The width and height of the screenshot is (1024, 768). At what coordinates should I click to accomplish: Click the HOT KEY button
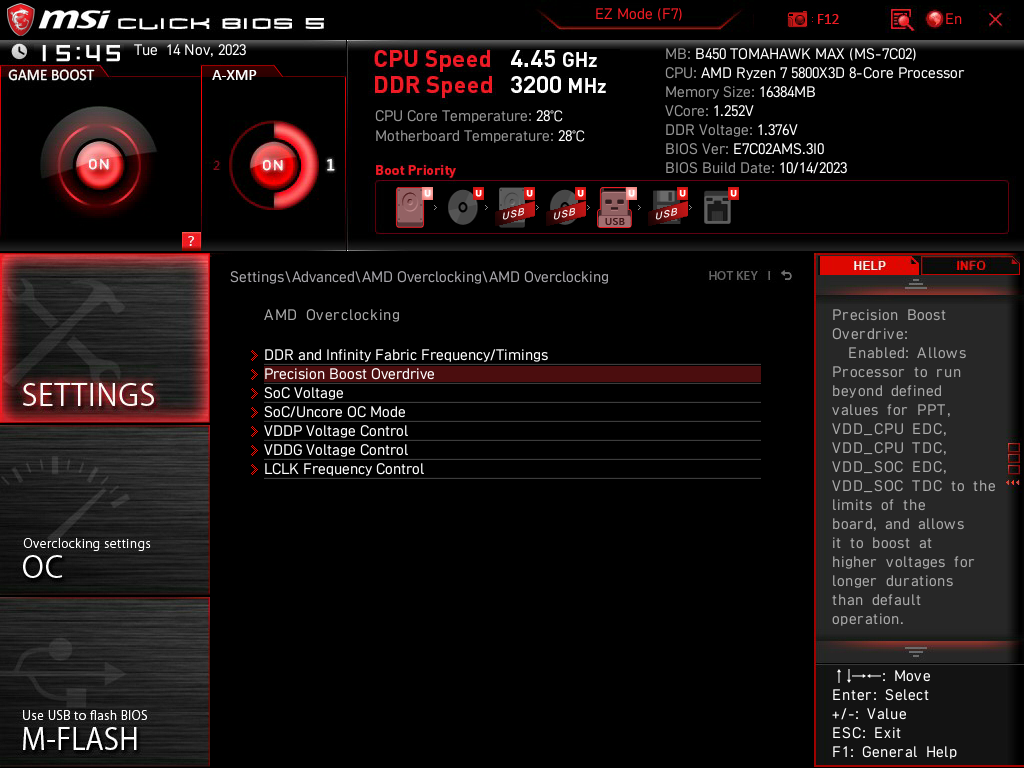[733, 276]
